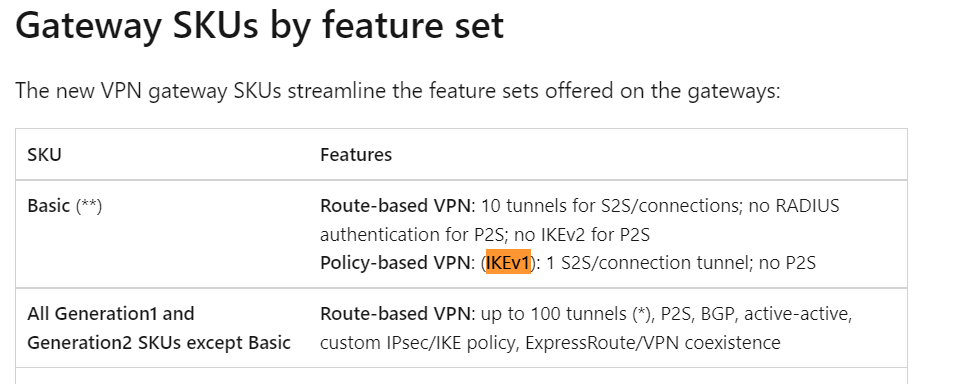The height and width of the screenshot is (384, 973).
Task: Select the 'Features' column header
Action: 356,154
